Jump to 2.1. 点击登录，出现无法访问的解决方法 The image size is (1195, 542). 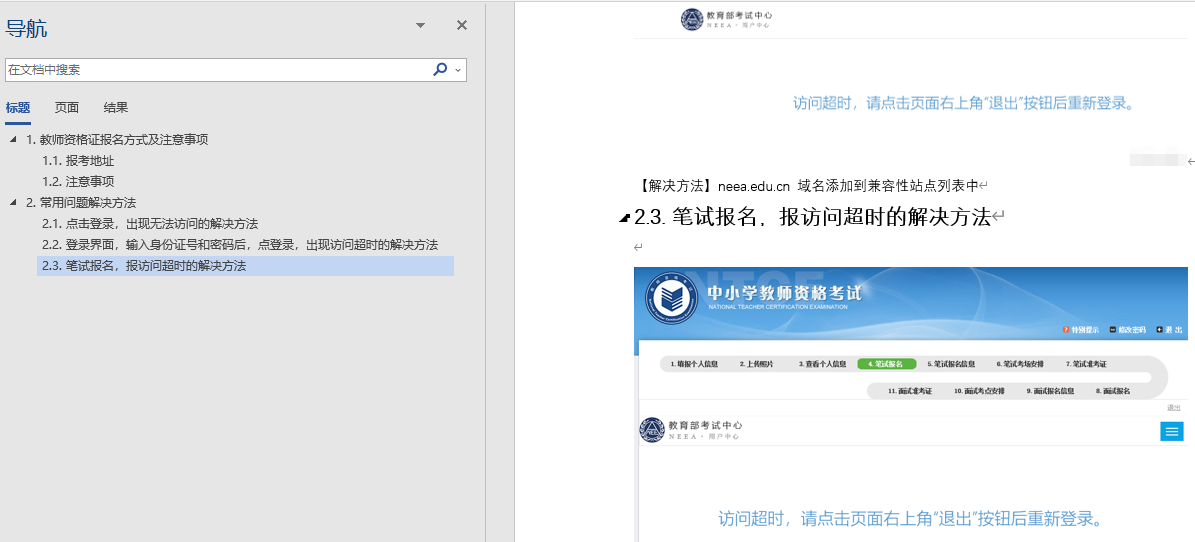pyautogui.click(x=150, y=224)
